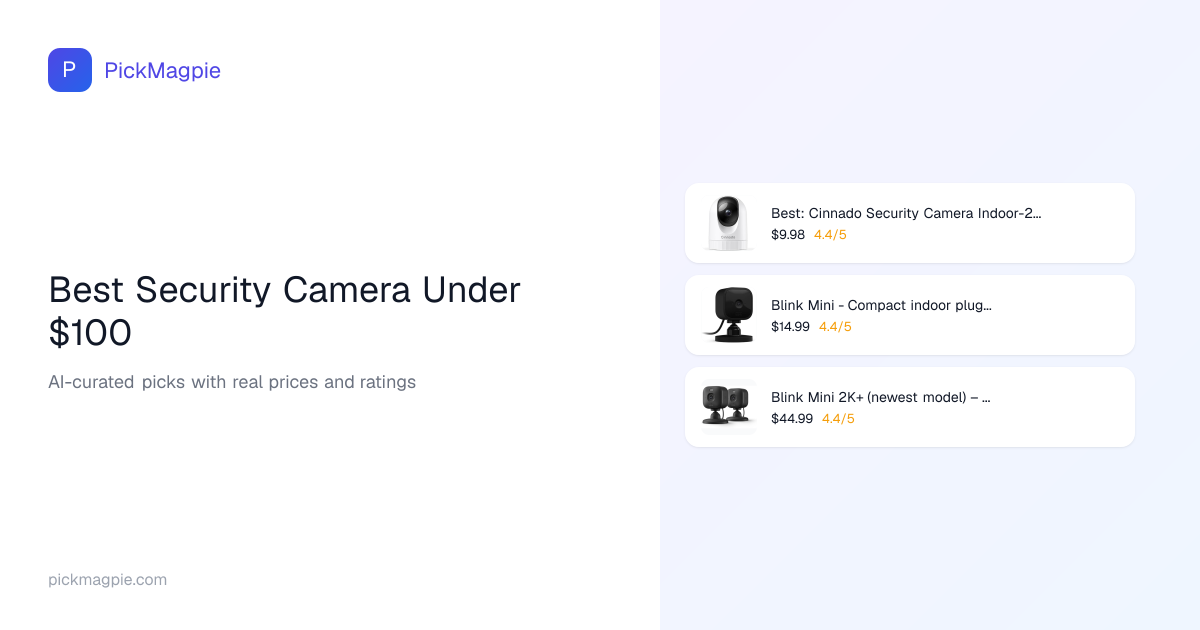Click the 4.4/5 rating beside $44.99
Screen dimensions: 1200x630
(838, 419)
